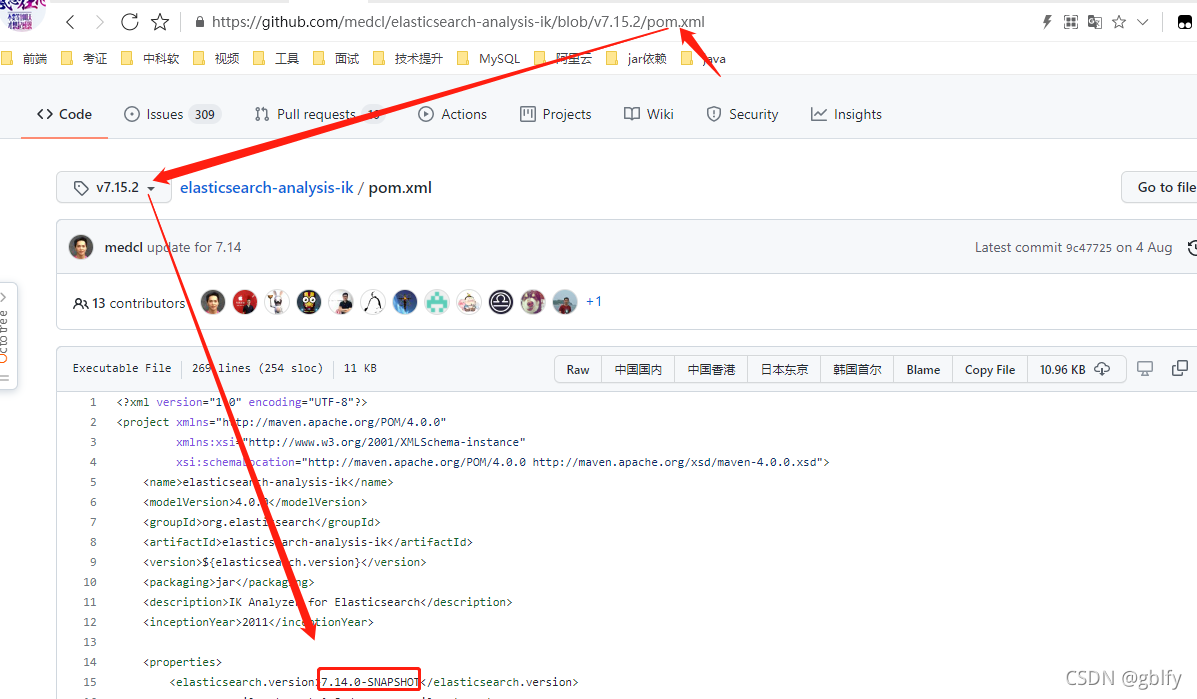Click line number 15 in the code view
The width and height of the screenshot is (1197, 699).
point(90,682)
